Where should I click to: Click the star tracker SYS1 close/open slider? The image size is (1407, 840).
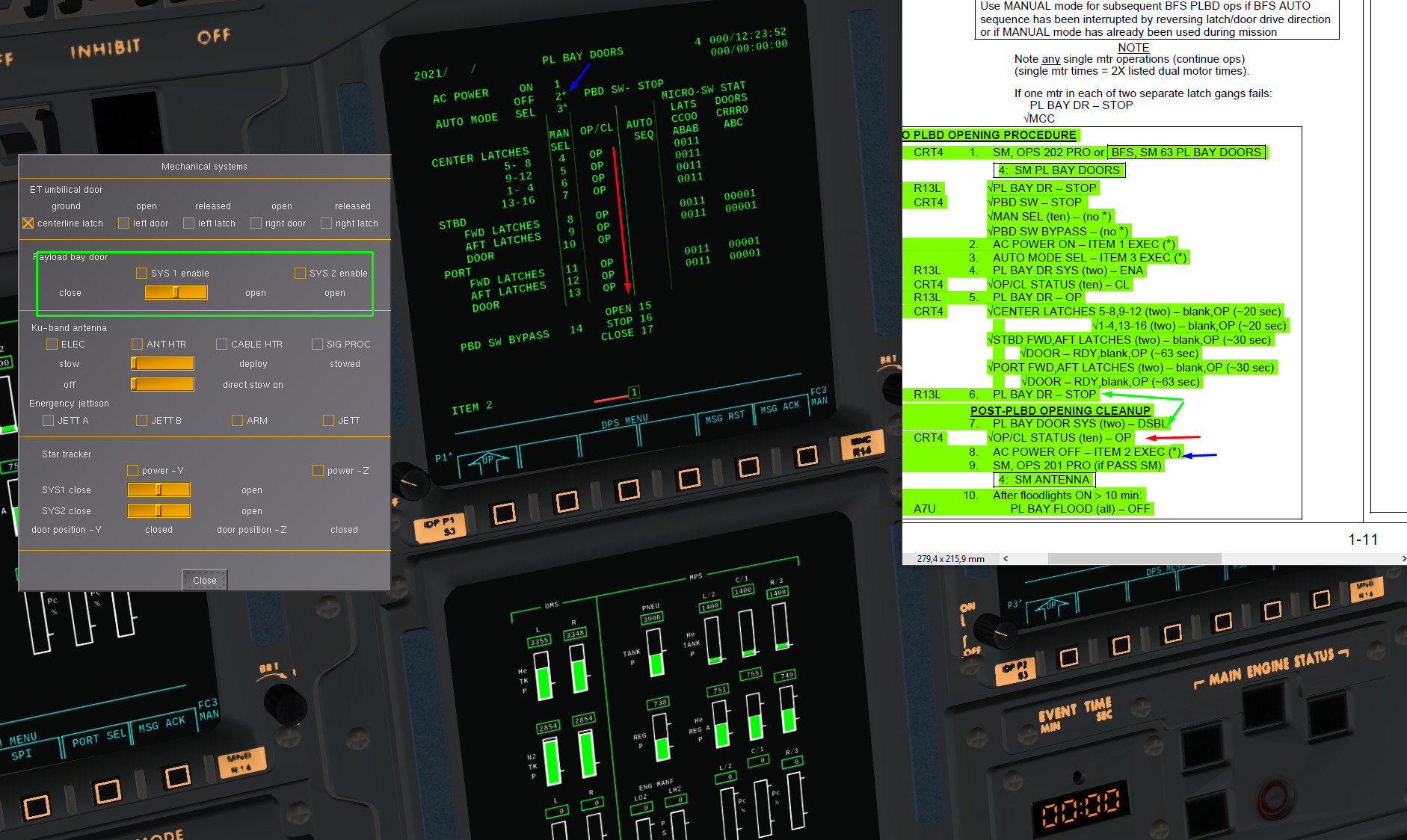[x=159, y=490]
